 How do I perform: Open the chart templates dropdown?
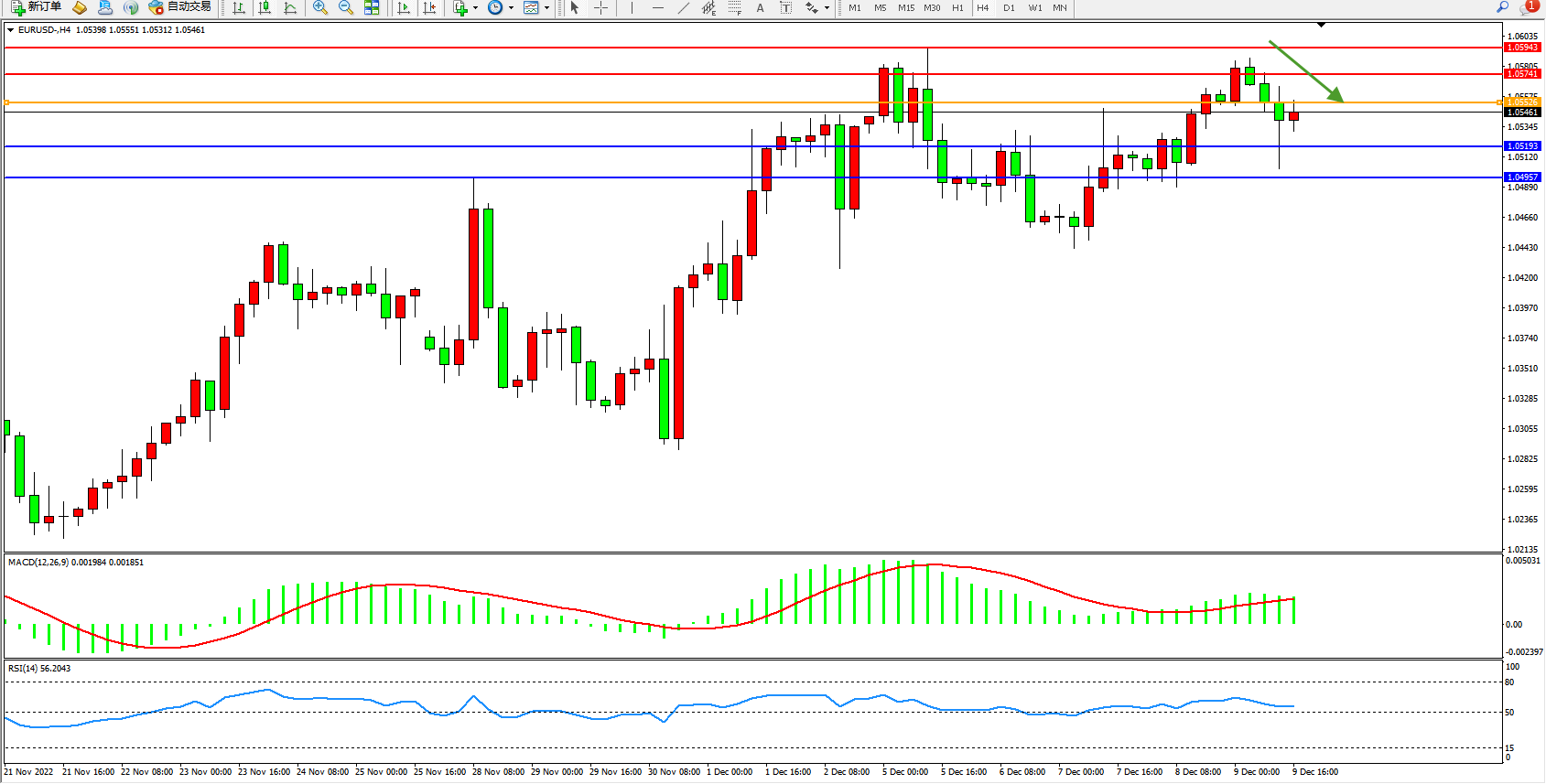coord(546,7)
